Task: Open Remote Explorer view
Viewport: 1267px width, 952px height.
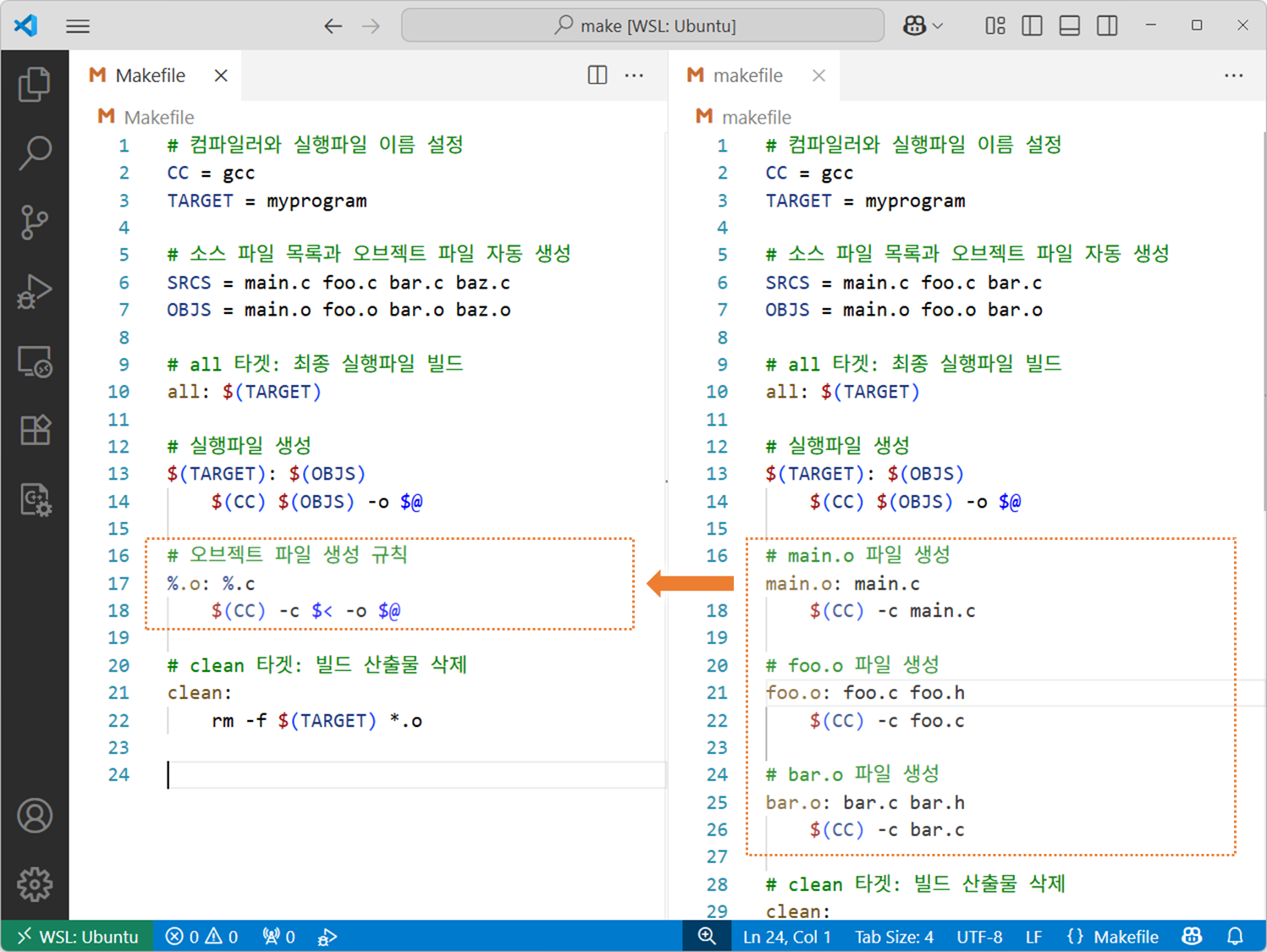Action: point(35,361)
